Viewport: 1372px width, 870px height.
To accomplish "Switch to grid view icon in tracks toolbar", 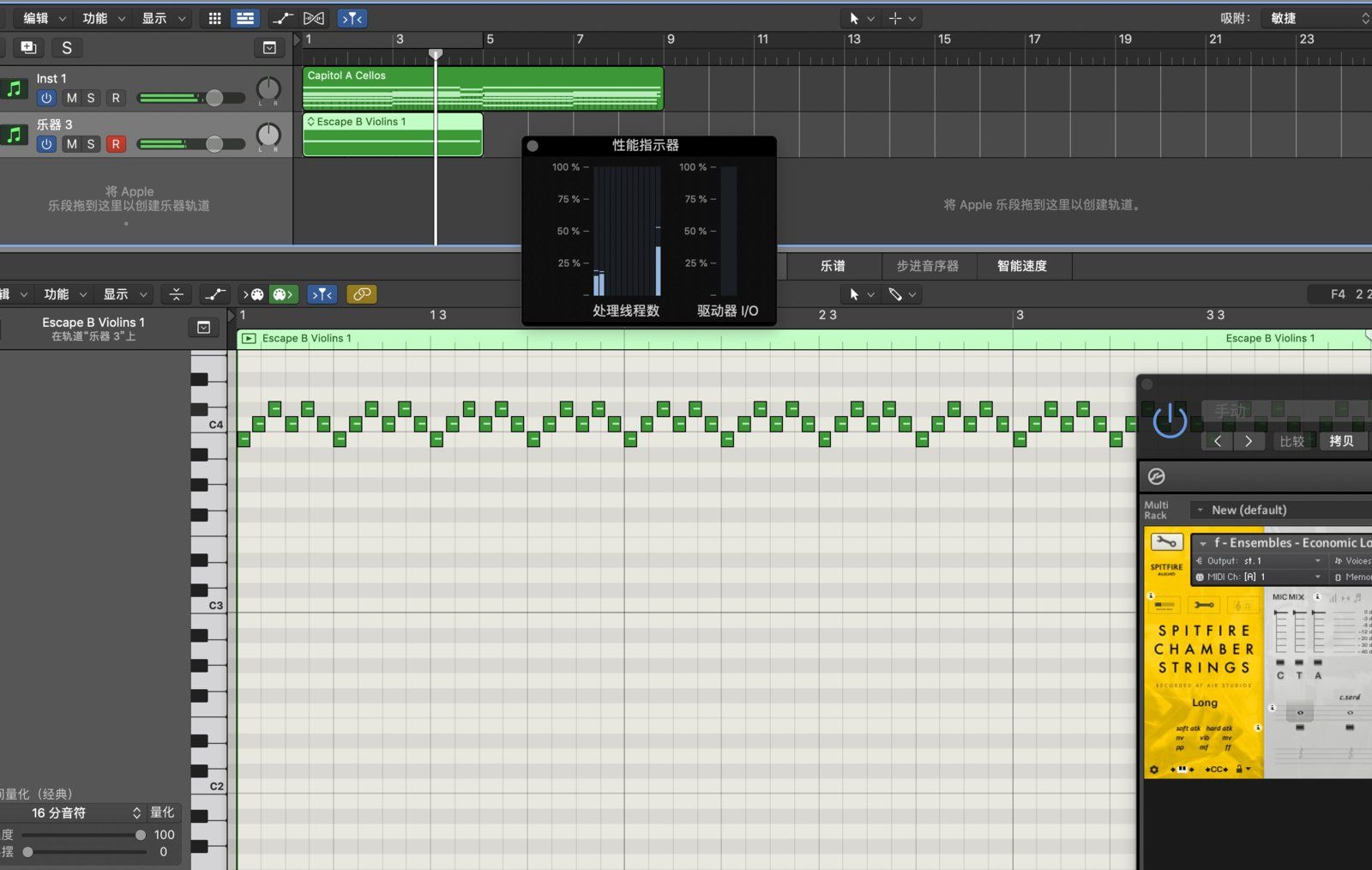I will click(215, 18).
